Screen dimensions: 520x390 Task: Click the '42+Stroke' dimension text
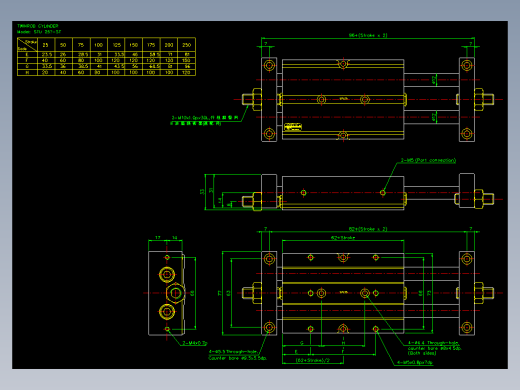pos(343,238)
